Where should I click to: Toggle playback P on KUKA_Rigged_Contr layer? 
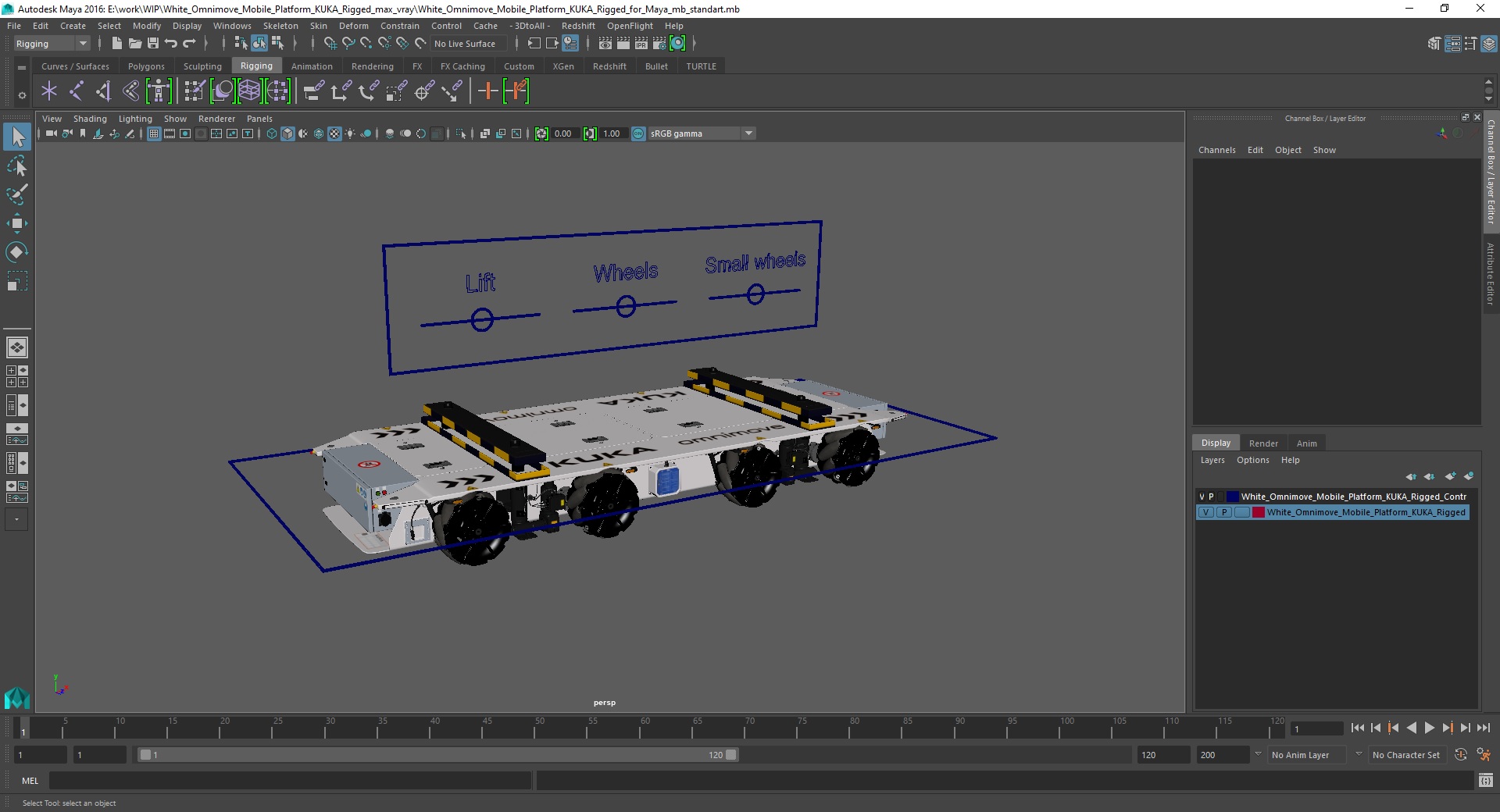[x=1212, y=497]
